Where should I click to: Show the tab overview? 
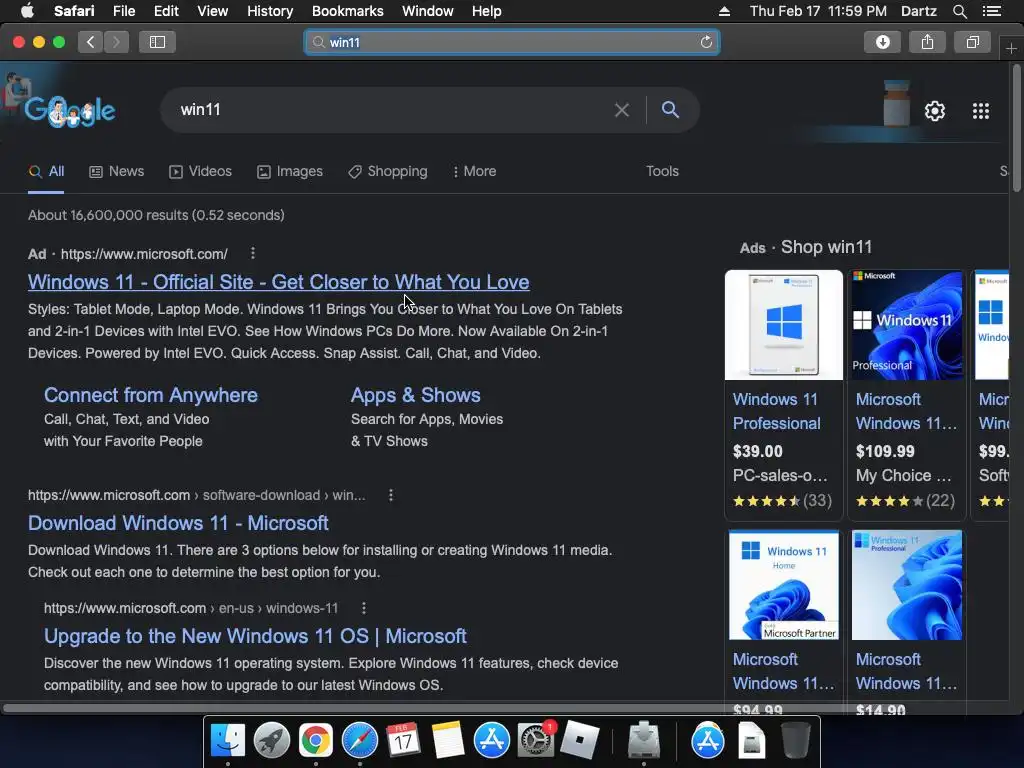(x=972, y=42)
